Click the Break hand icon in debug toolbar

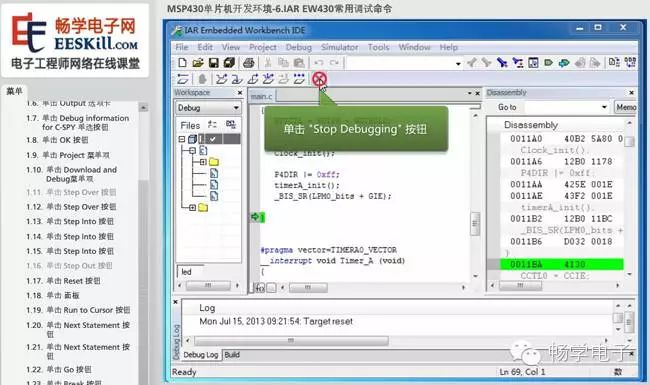tap(202, 79)
